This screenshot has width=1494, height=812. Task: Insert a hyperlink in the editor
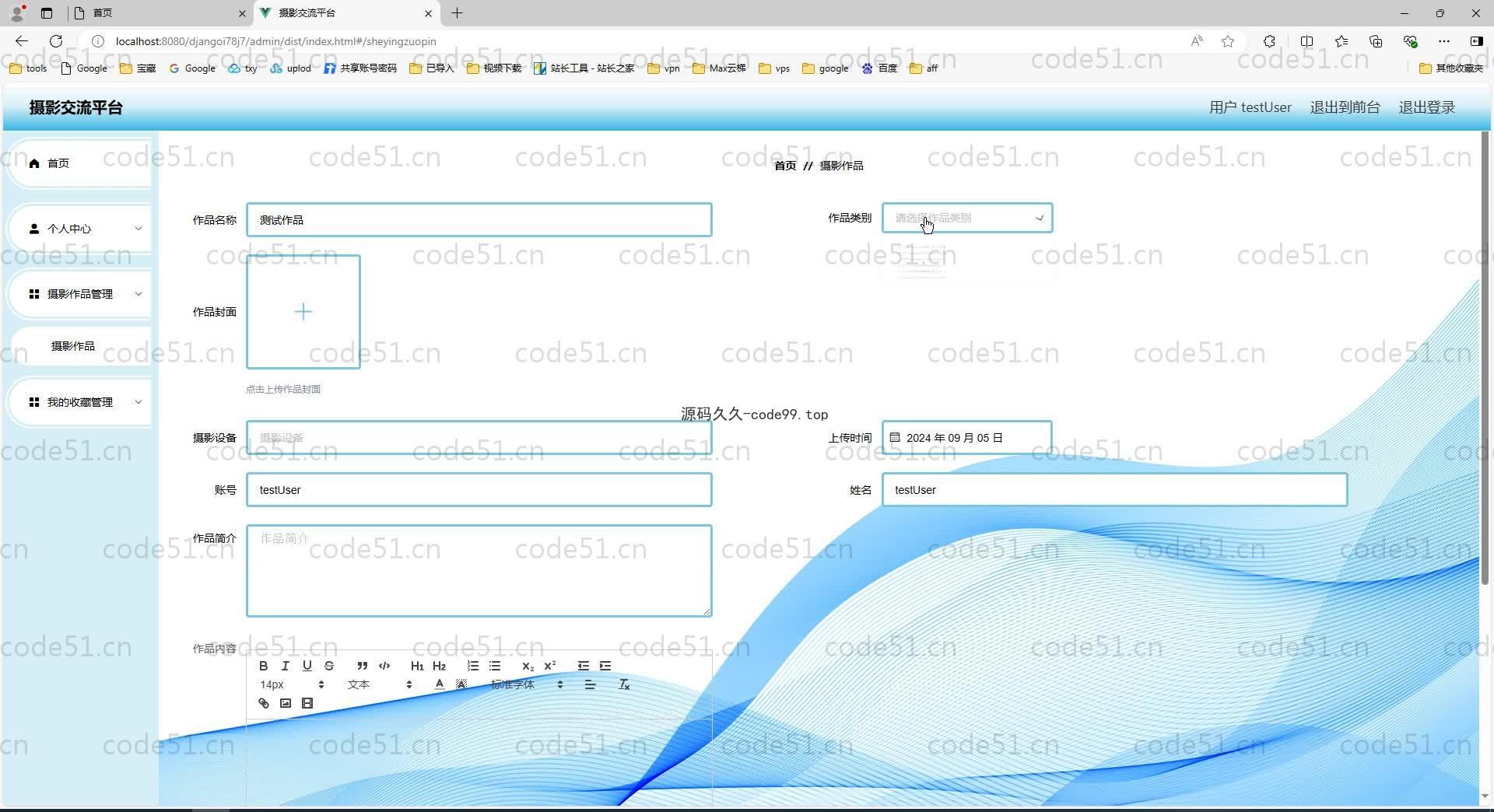click(x=264, y=703)
